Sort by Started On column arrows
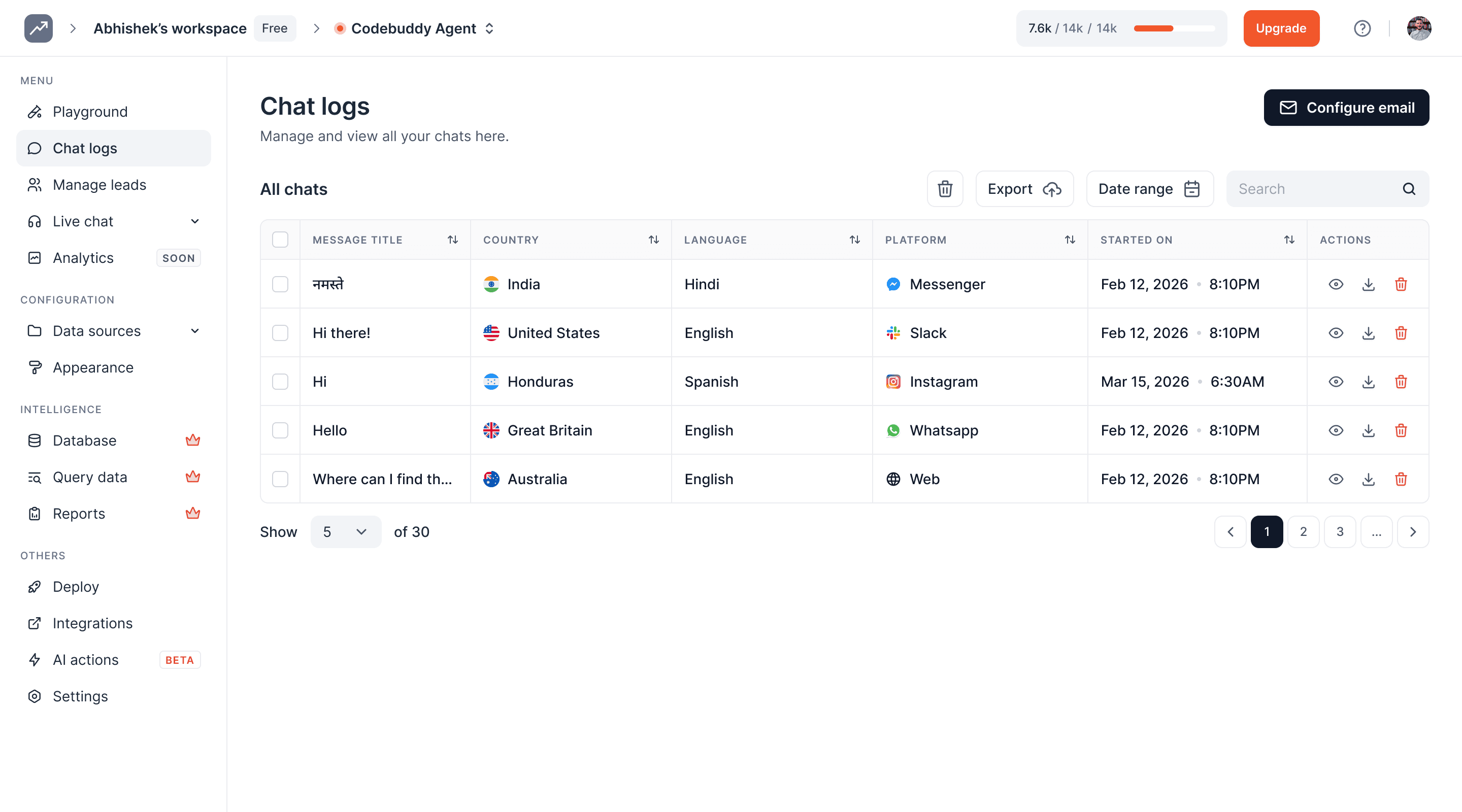The image size is (1462, 812). (1289, 240)
